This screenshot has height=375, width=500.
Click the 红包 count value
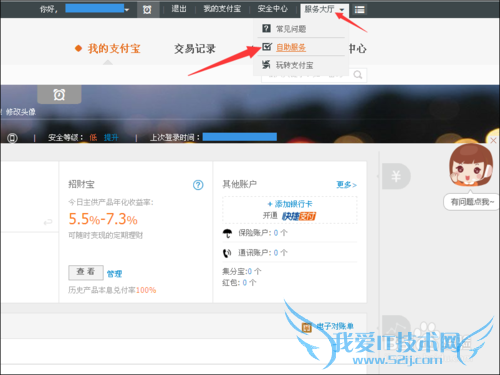pyautogui.click(x=245, y=283)
